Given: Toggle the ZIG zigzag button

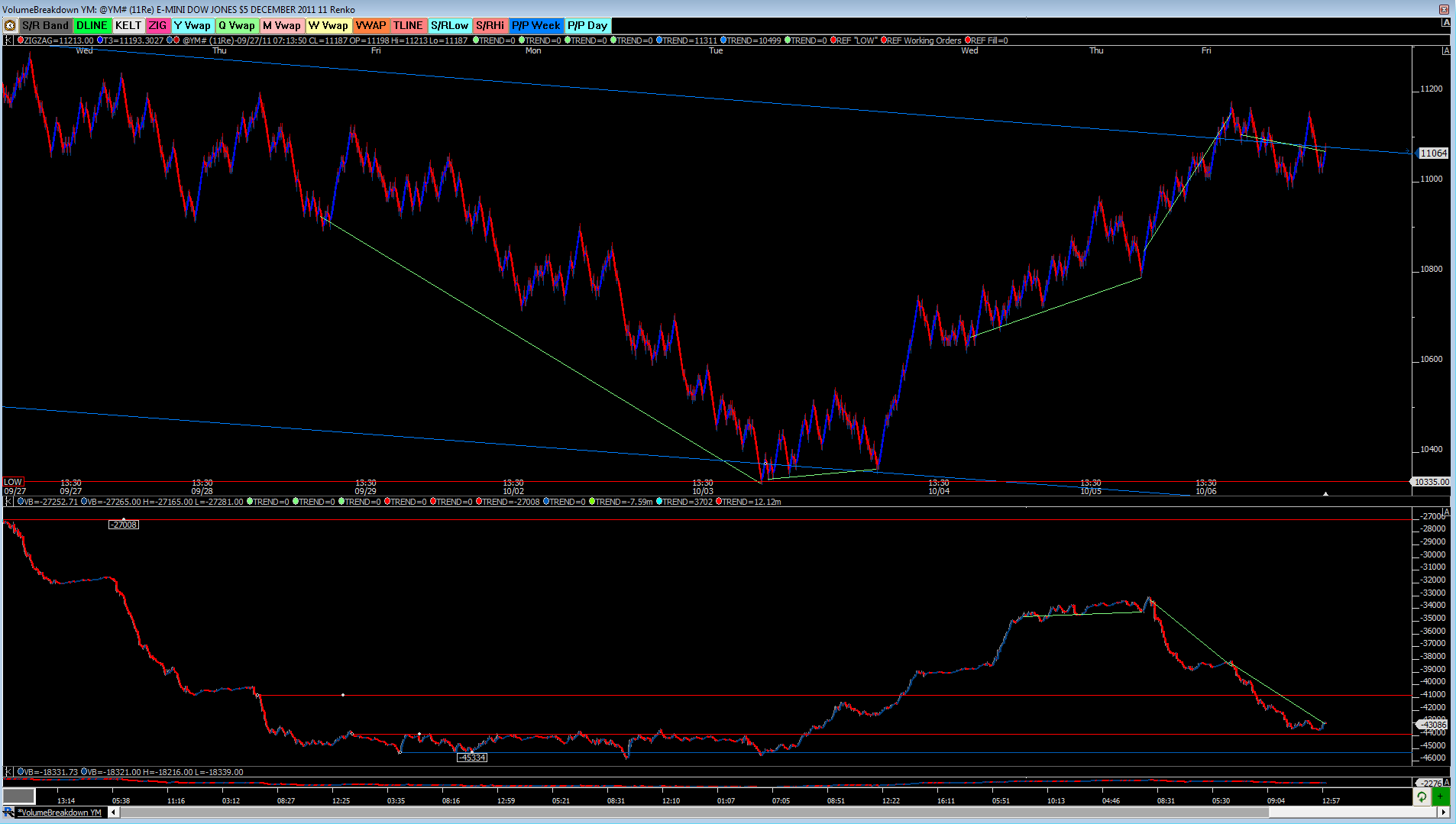Looking at the screenshot, I should [157, 25].
